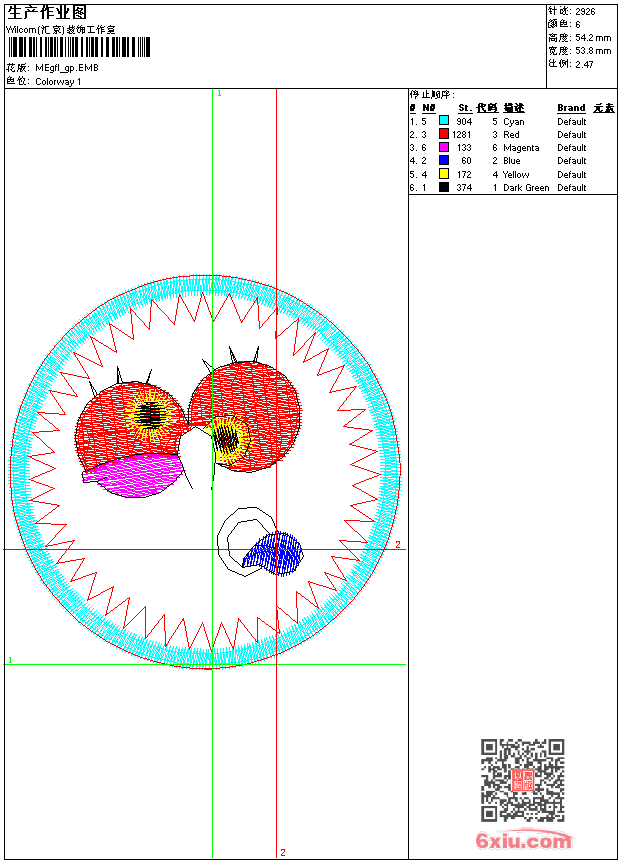
Task: Click the file name MEgfl_gp.EMB
Action: pos(67,68)
